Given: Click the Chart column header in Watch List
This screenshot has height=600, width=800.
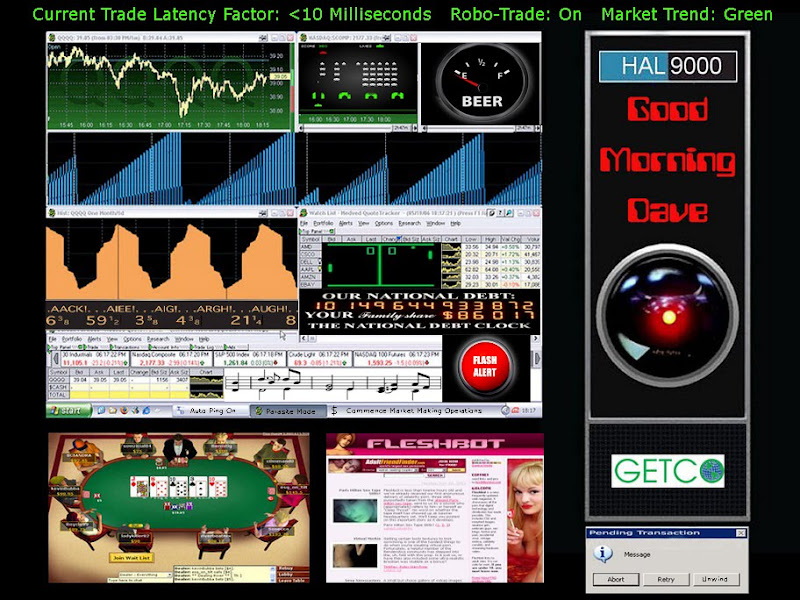Looking at the screenshot, I should click(x=451, y=239).
